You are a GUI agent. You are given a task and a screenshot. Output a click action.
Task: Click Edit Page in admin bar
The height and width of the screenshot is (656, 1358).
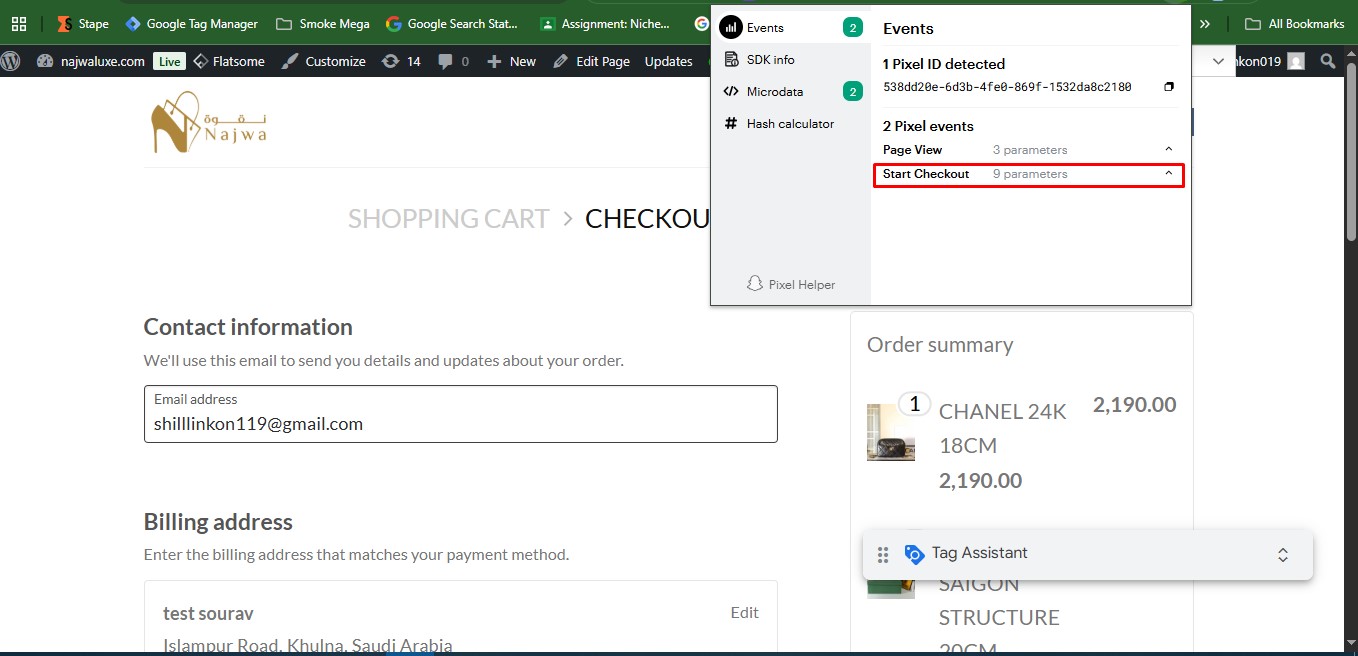591,61
